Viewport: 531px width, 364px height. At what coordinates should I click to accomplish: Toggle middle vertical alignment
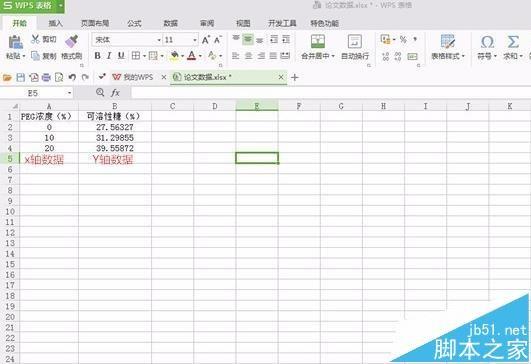(248, 39)
